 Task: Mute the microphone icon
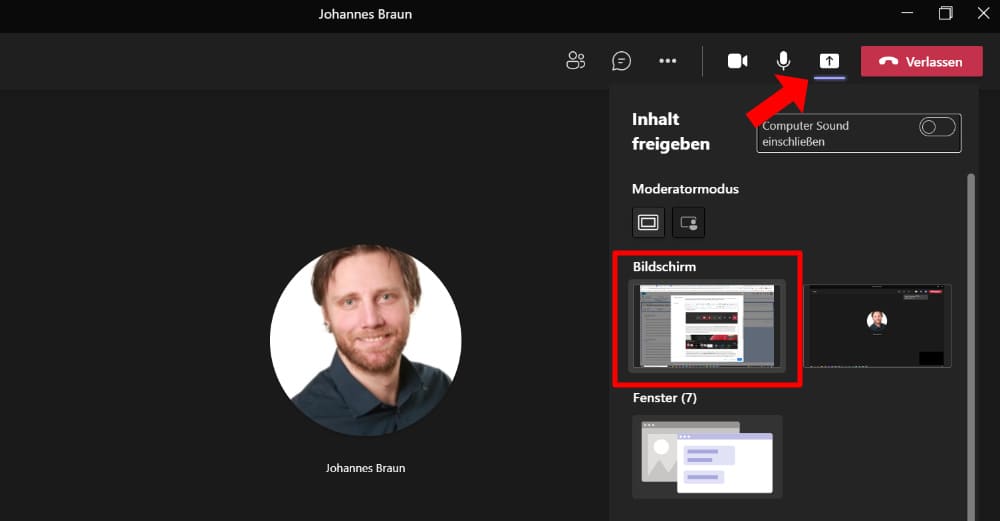pos(783,61)
